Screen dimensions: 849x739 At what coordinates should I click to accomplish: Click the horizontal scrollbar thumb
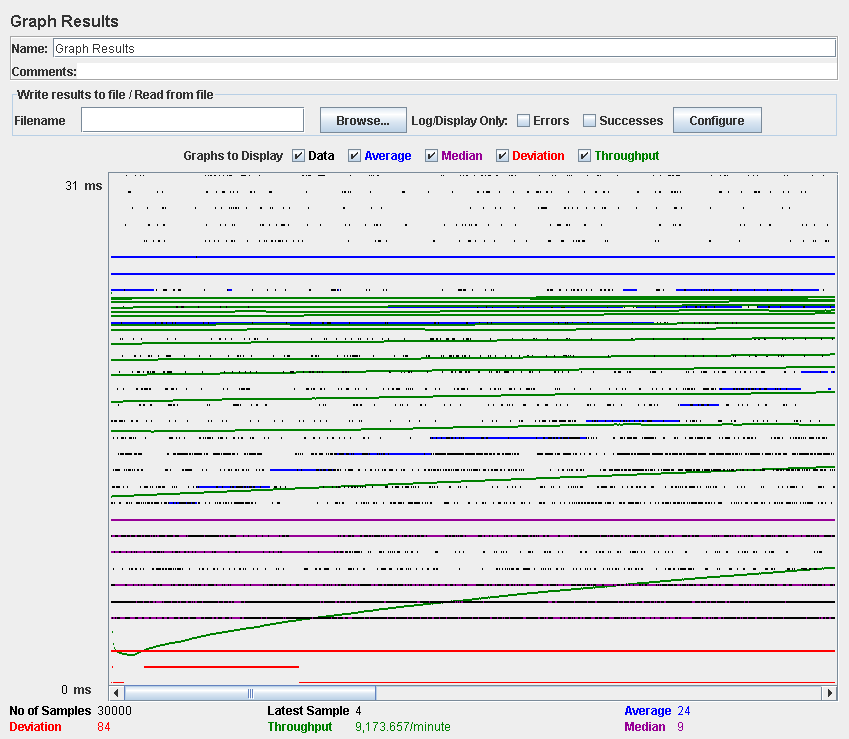coord(250,692)
